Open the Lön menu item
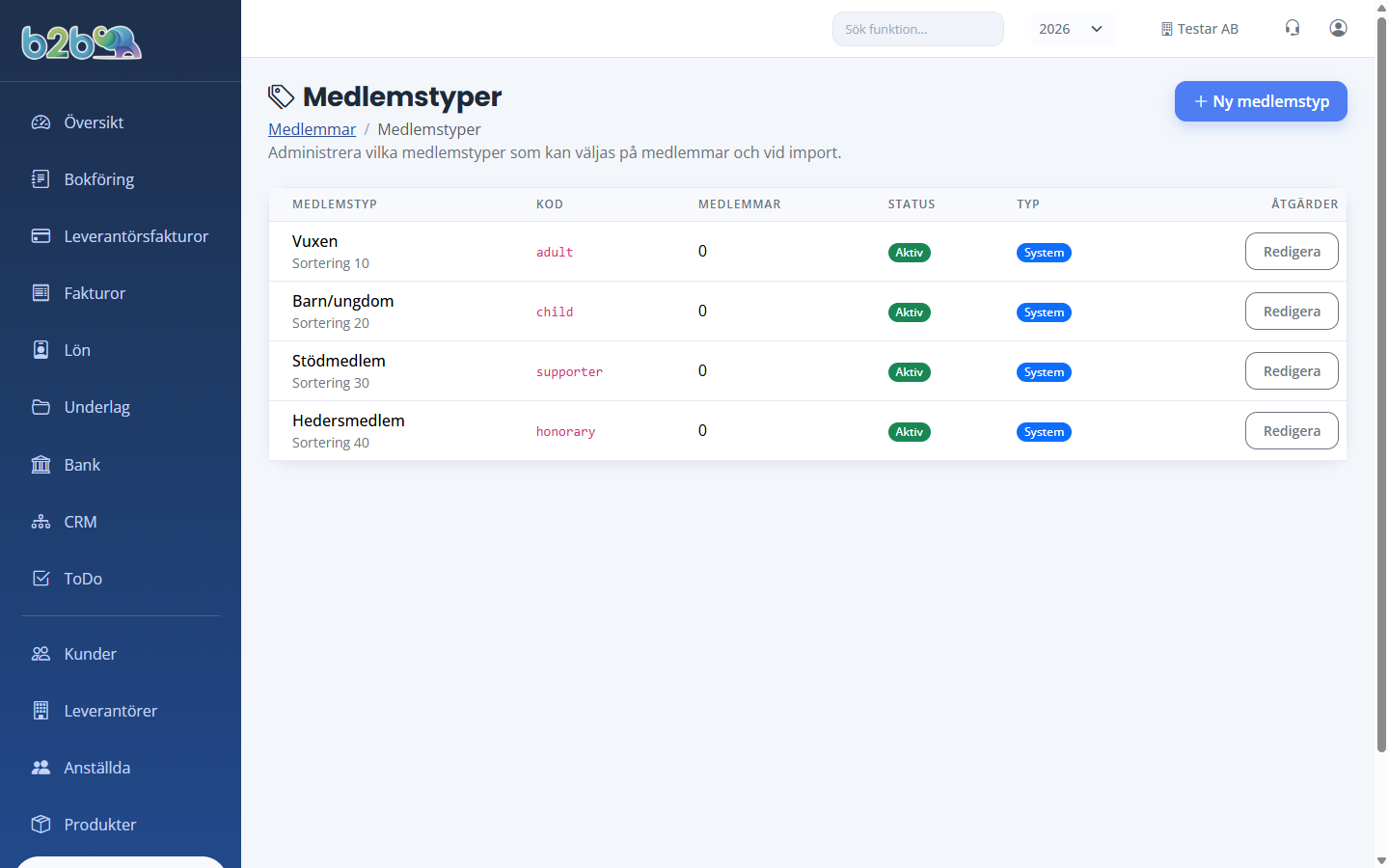This screenshot has width=1389, height=868. coord(77,350)
